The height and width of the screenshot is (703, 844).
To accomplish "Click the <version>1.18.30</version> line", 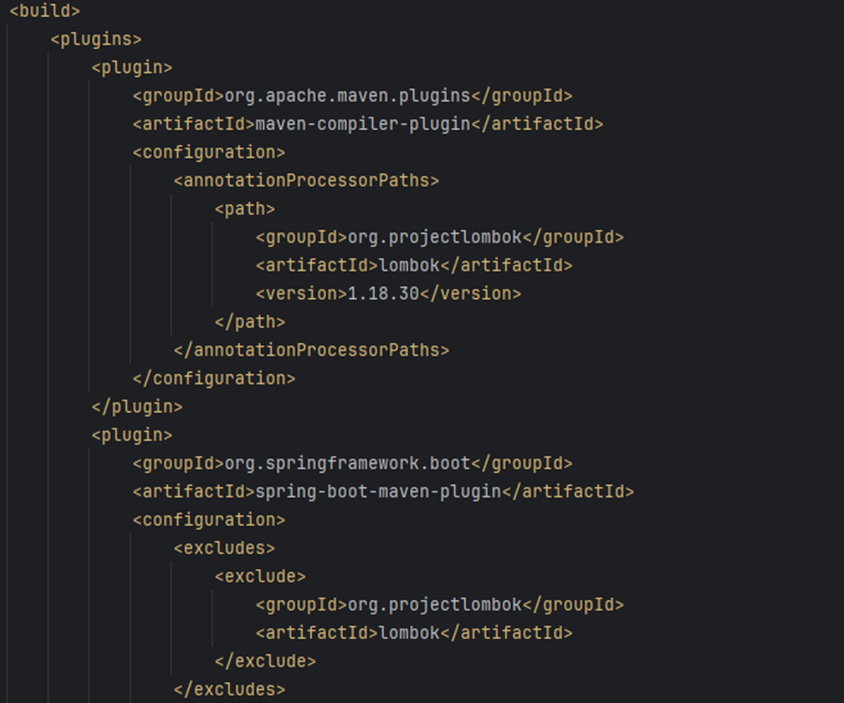I will (x=389, y=293).
